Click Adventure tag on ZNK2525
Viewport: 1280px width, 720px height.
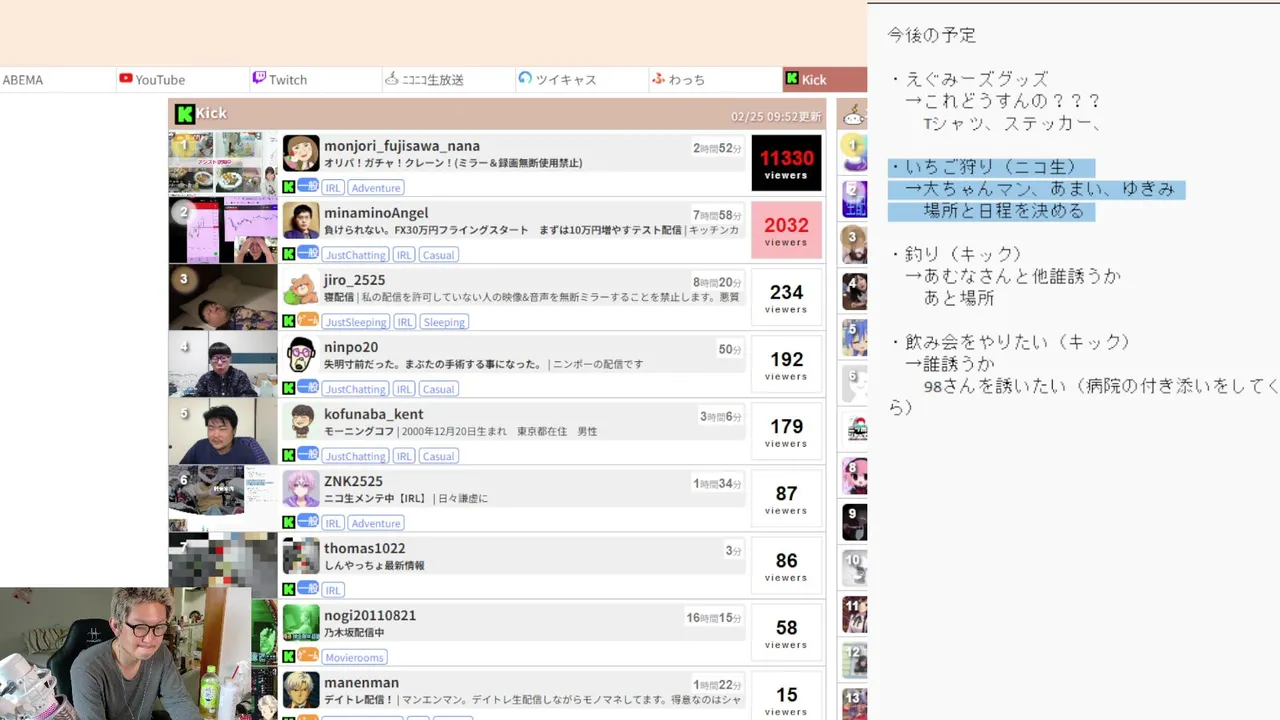point(376,523)
